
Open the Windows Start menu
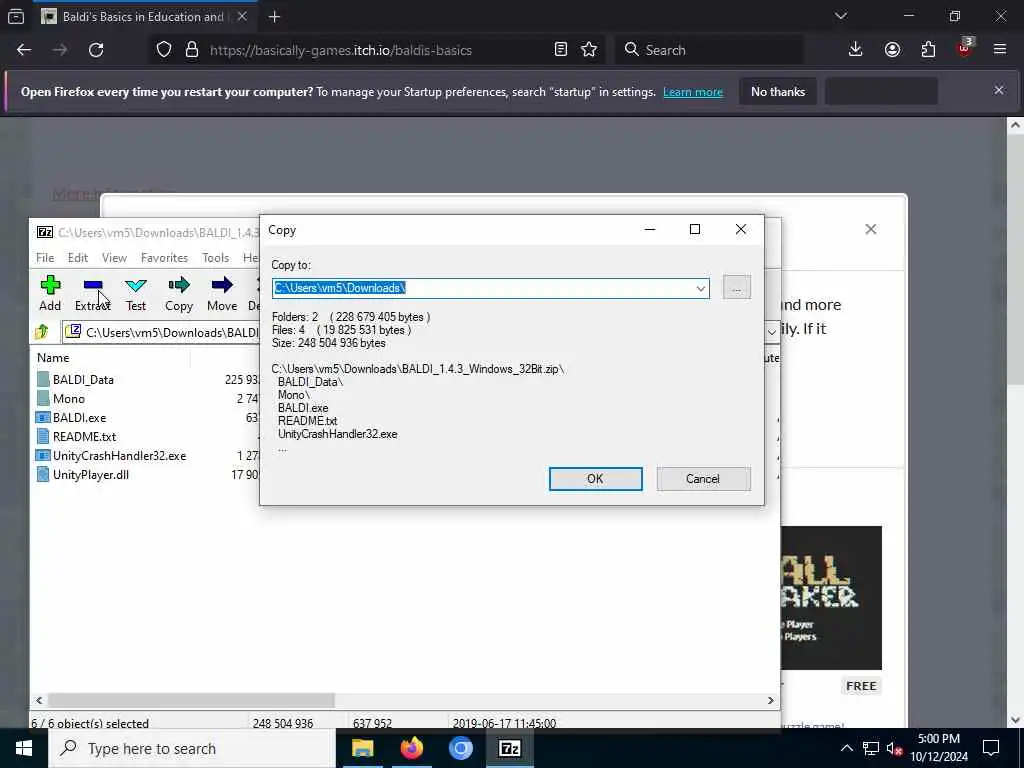(x=24, y=748)
